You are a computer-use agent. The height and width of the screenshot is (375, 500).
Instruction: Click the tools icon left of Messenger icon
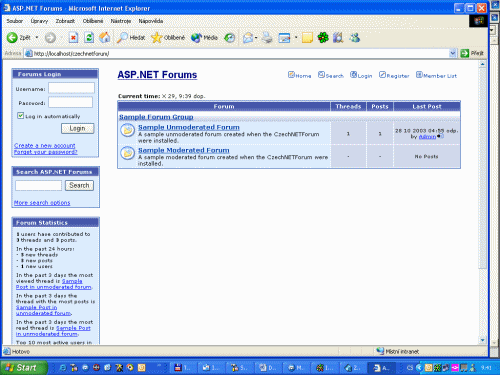tap(338, 37)
